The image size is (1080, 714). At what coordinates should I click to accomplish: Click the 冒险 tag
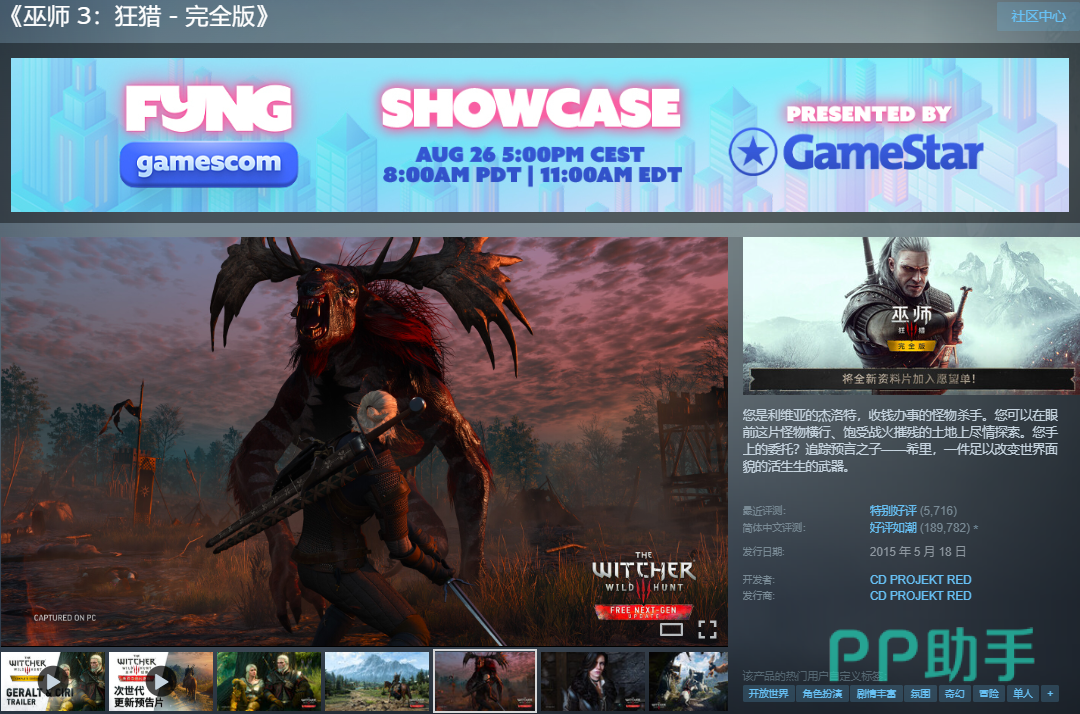[x=989, y=693]
